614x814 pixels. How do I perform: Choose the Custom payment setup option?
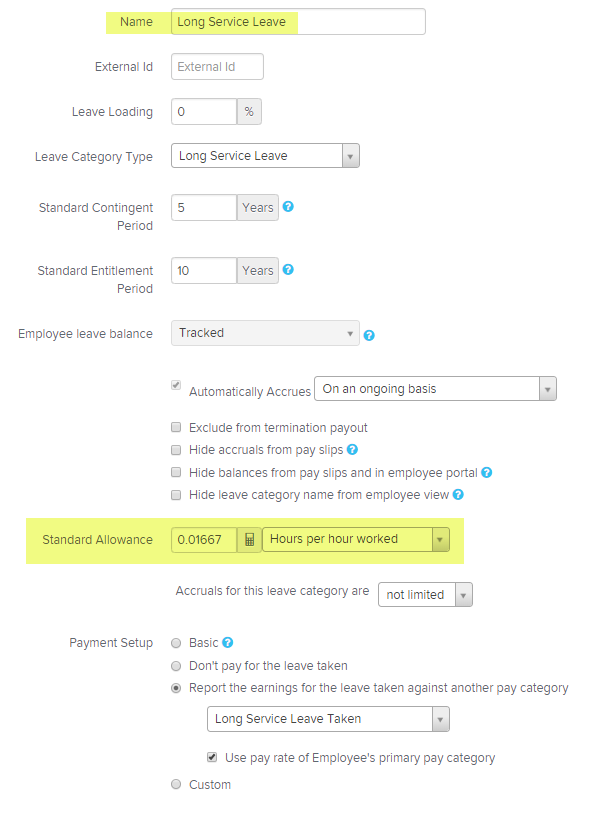pos(176,784)
